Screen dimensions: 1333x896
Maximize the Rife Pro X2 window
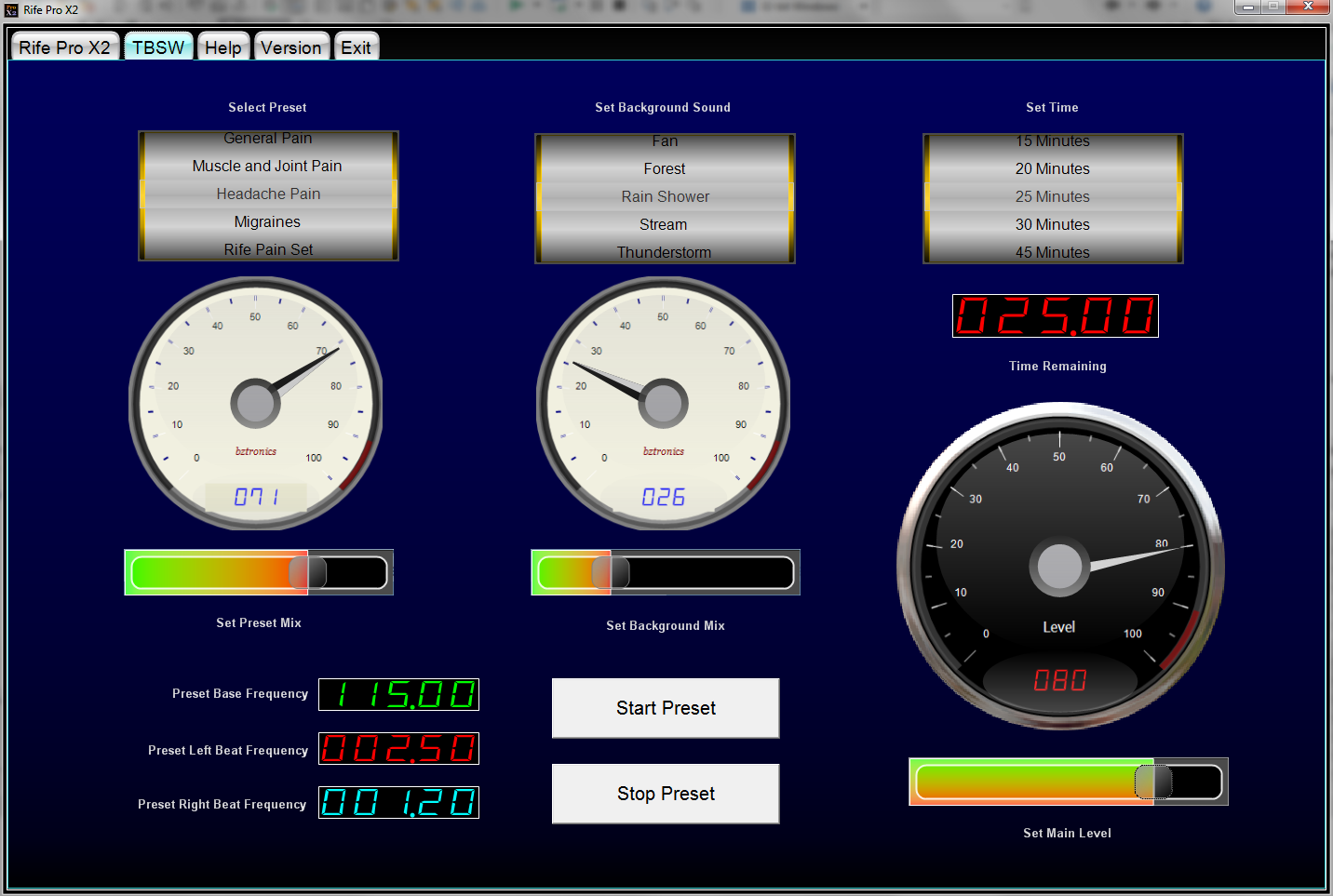(x=1273, y=7)
